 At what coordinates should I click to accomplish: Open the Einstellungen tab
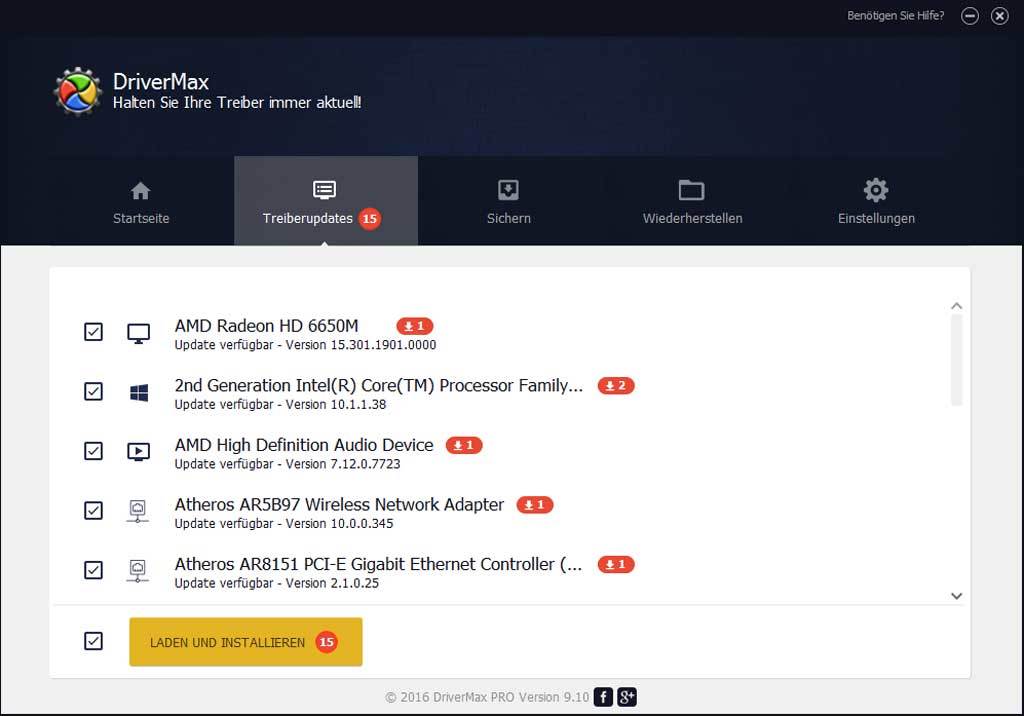tap(876, 201)
